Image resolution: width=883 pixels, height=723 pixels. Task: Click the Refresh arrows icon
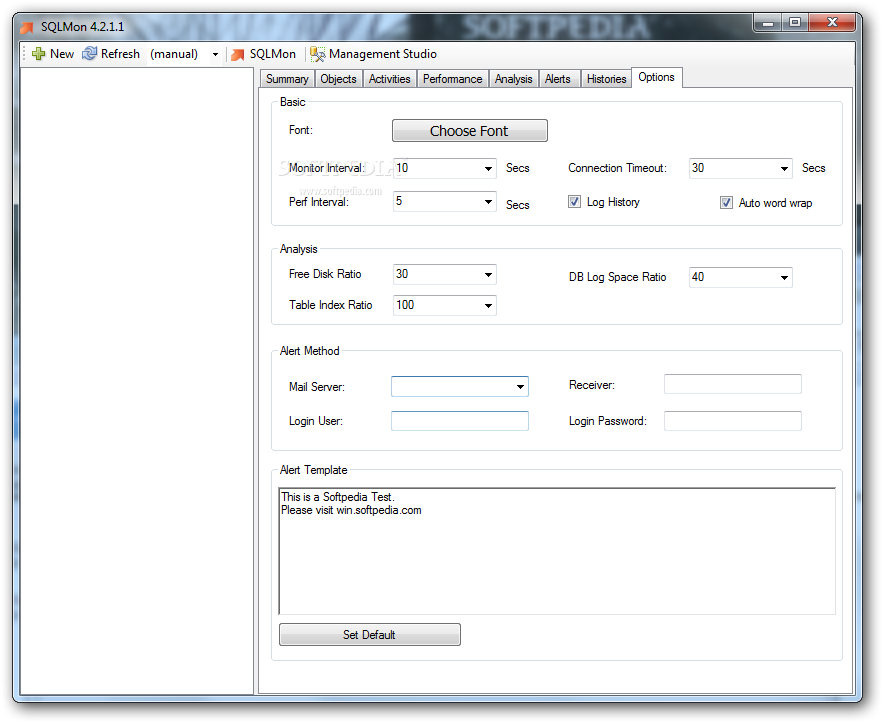[90, 53]
